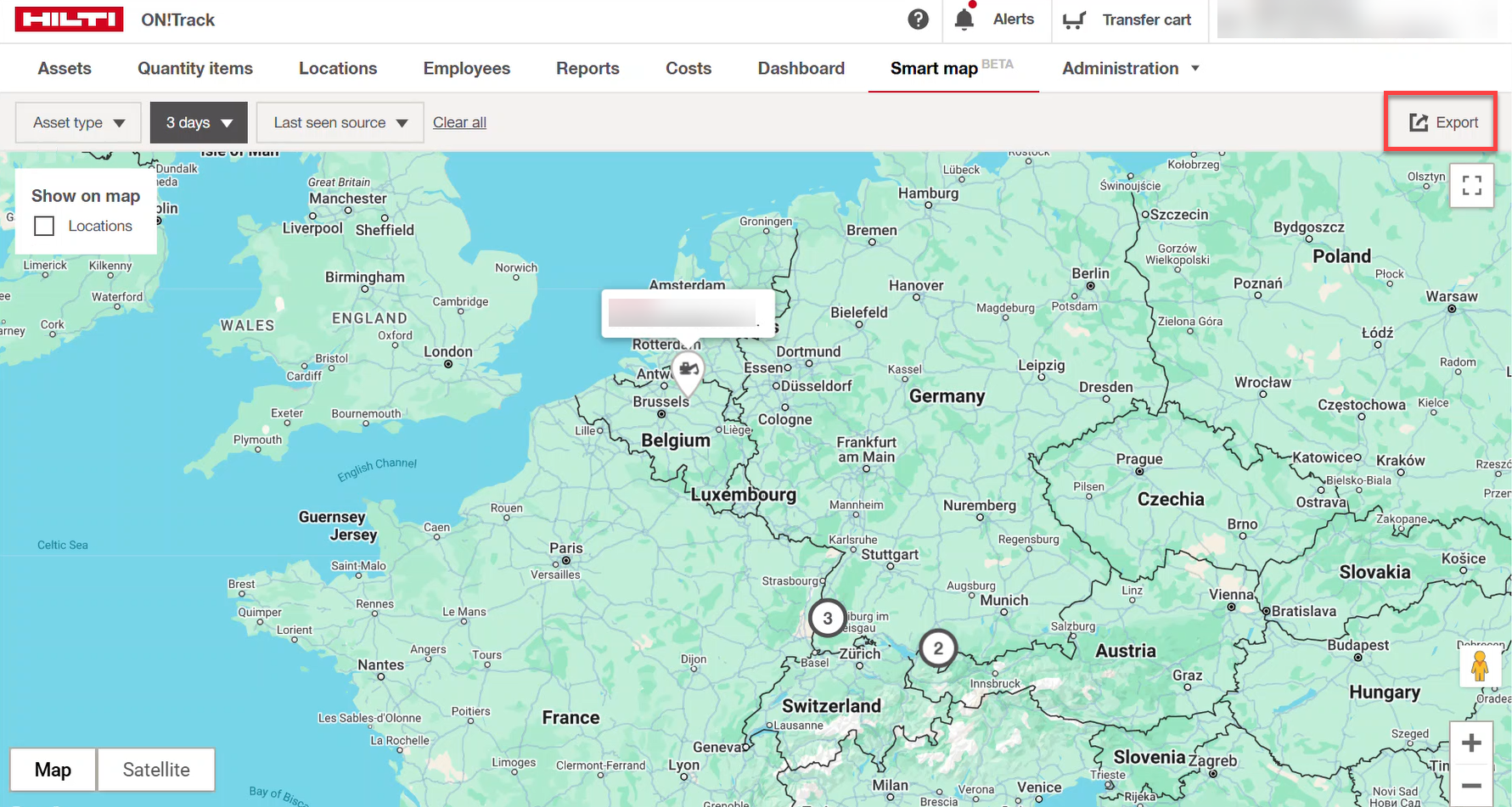Screen dimensions: 1512x807
Task: Click the Warsaw label on map
Action: point(1452,296)
